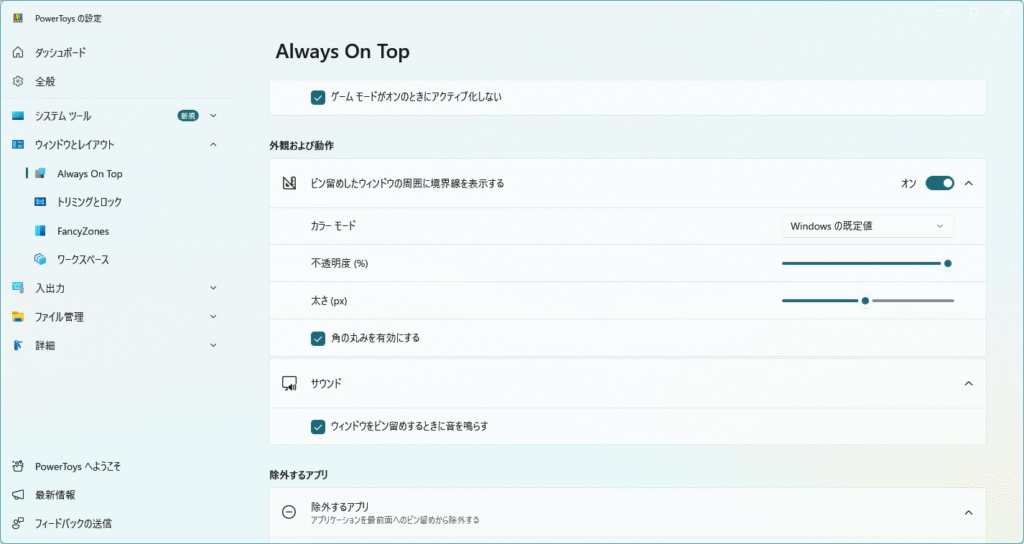Screen dimensions: 1024x544
Task: Expand the 詳細 section chevron
Action: [x=213, y=345]
